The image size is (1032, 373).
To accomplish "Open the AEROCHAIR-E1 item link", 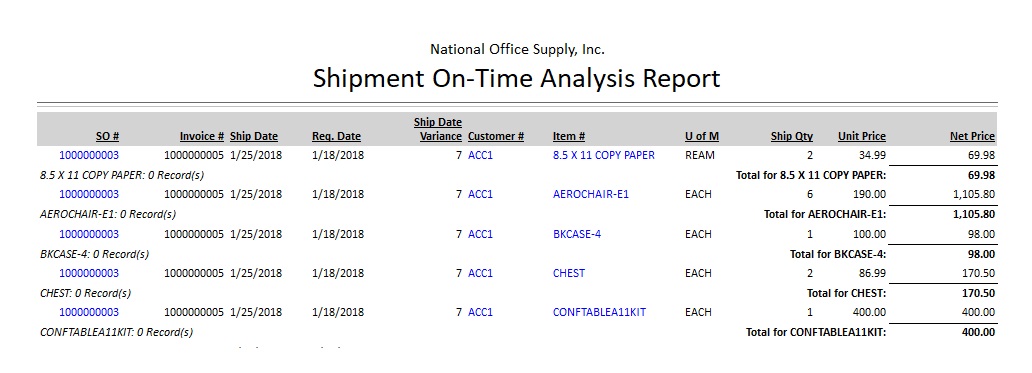I will click(590, 194).
